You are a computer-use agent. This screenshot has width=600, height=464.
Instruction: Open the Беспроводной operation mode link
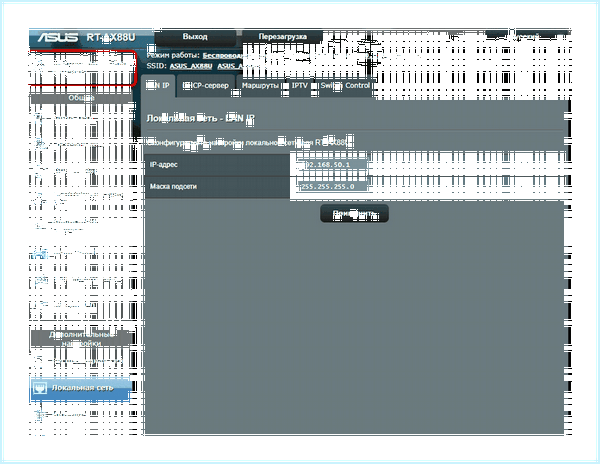point(222,55)
